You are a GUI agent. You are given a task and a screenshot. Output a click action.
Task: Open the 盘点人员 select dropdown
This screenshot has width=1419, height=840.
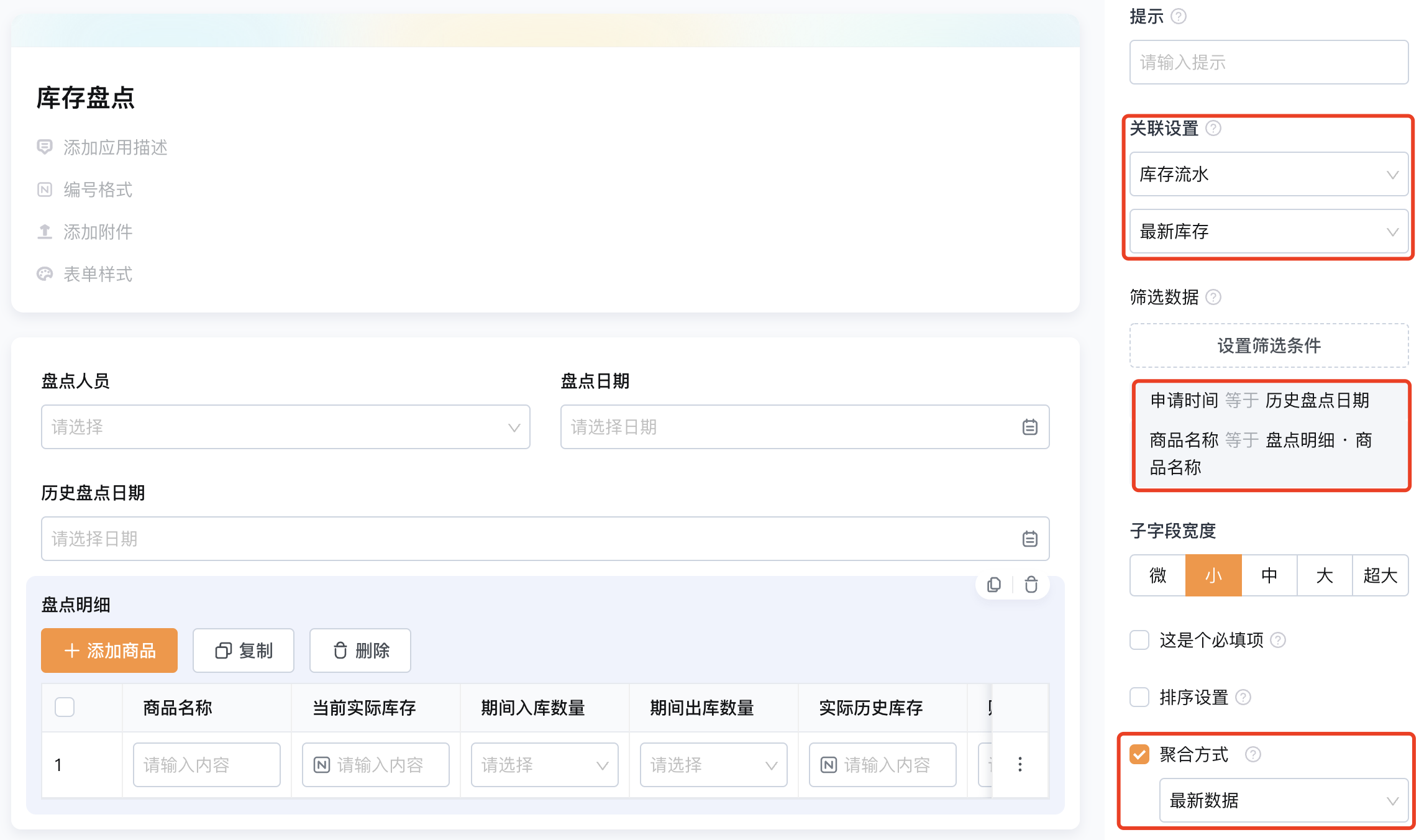[286, 427]
